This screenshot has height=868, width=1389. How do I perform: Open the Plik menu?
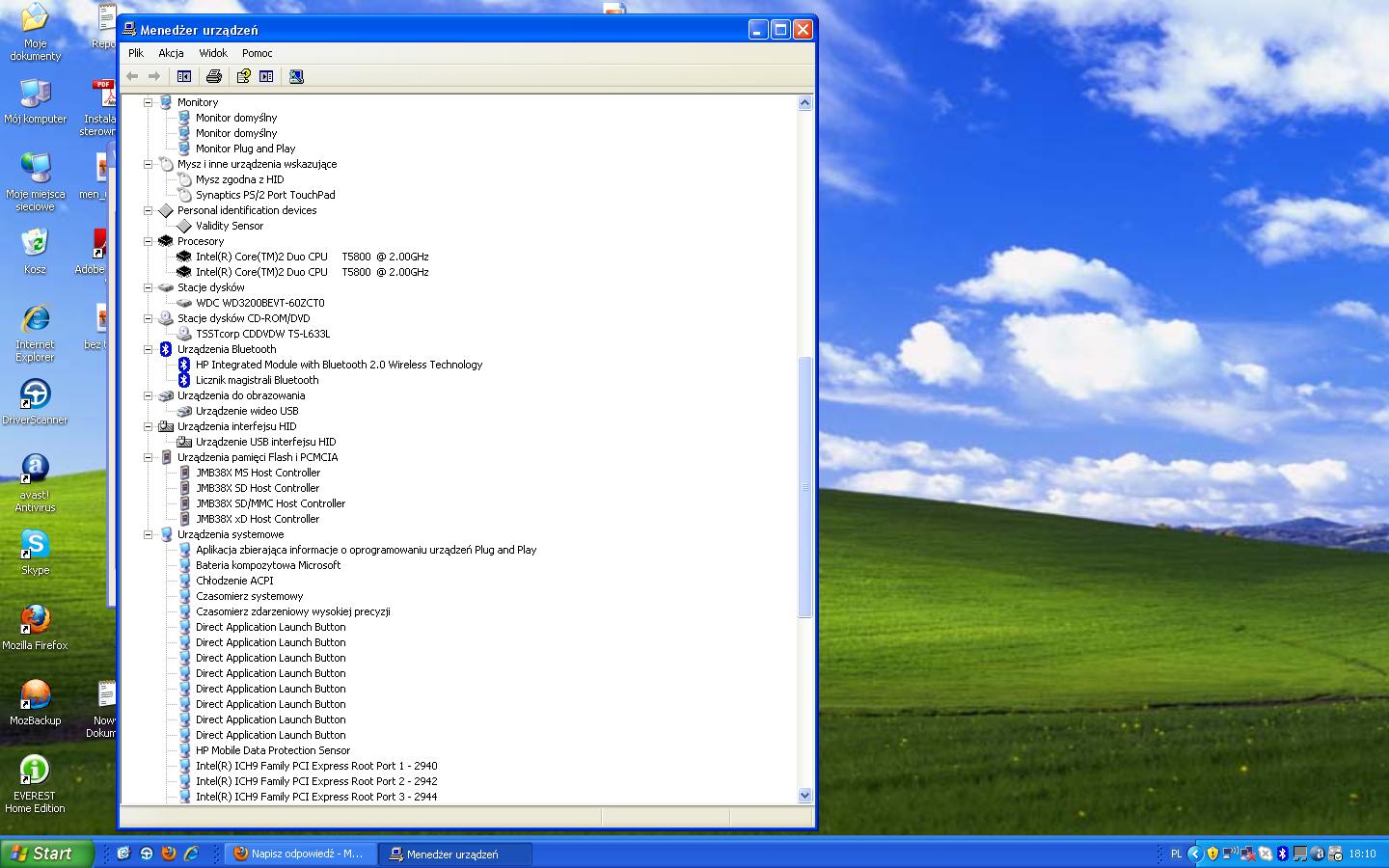[136, 53]
